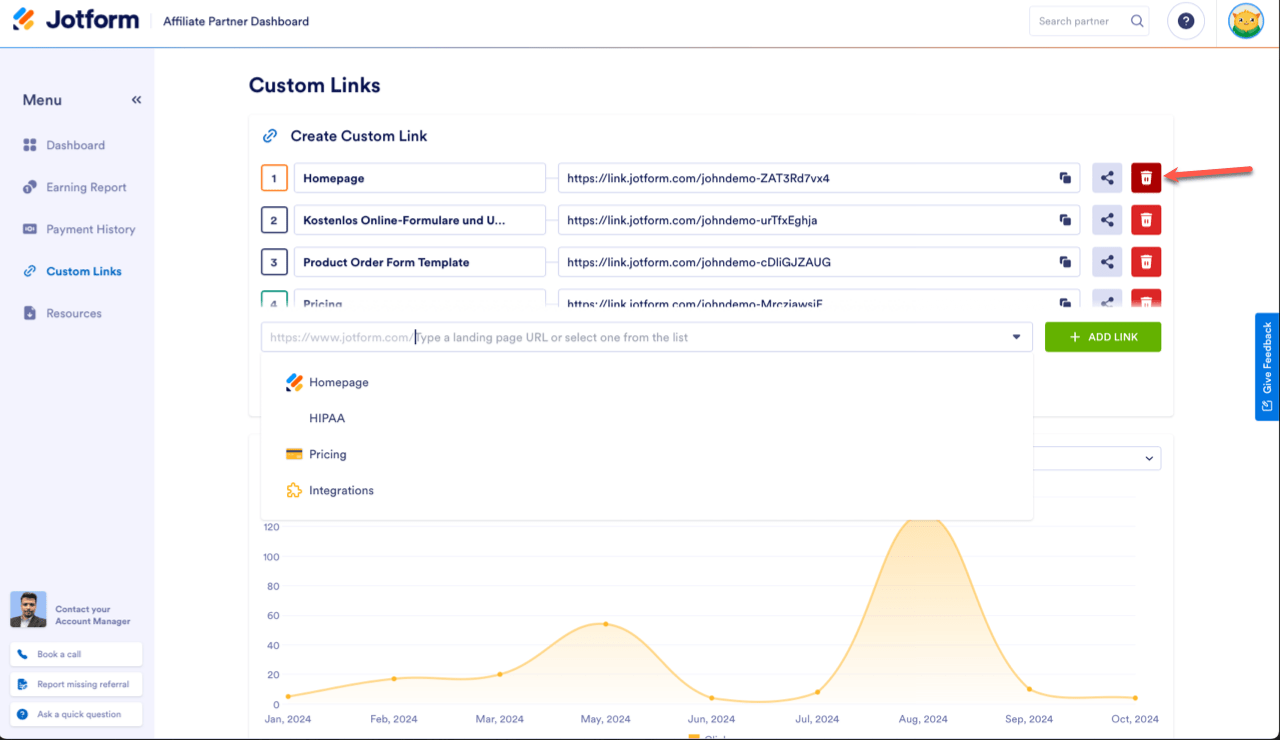The height and width of the screenshot is (740, 1280).
Task: Open the user avatar profile menu
Action: [1245, 21]
